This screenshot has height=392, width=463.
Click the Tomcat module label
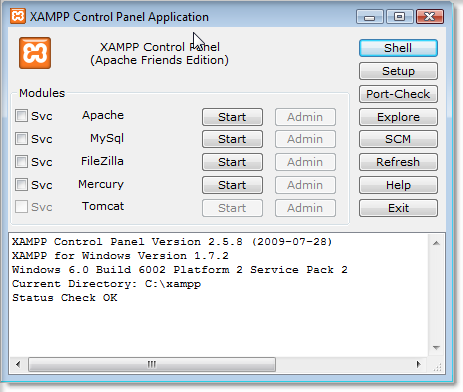[103, 206]
